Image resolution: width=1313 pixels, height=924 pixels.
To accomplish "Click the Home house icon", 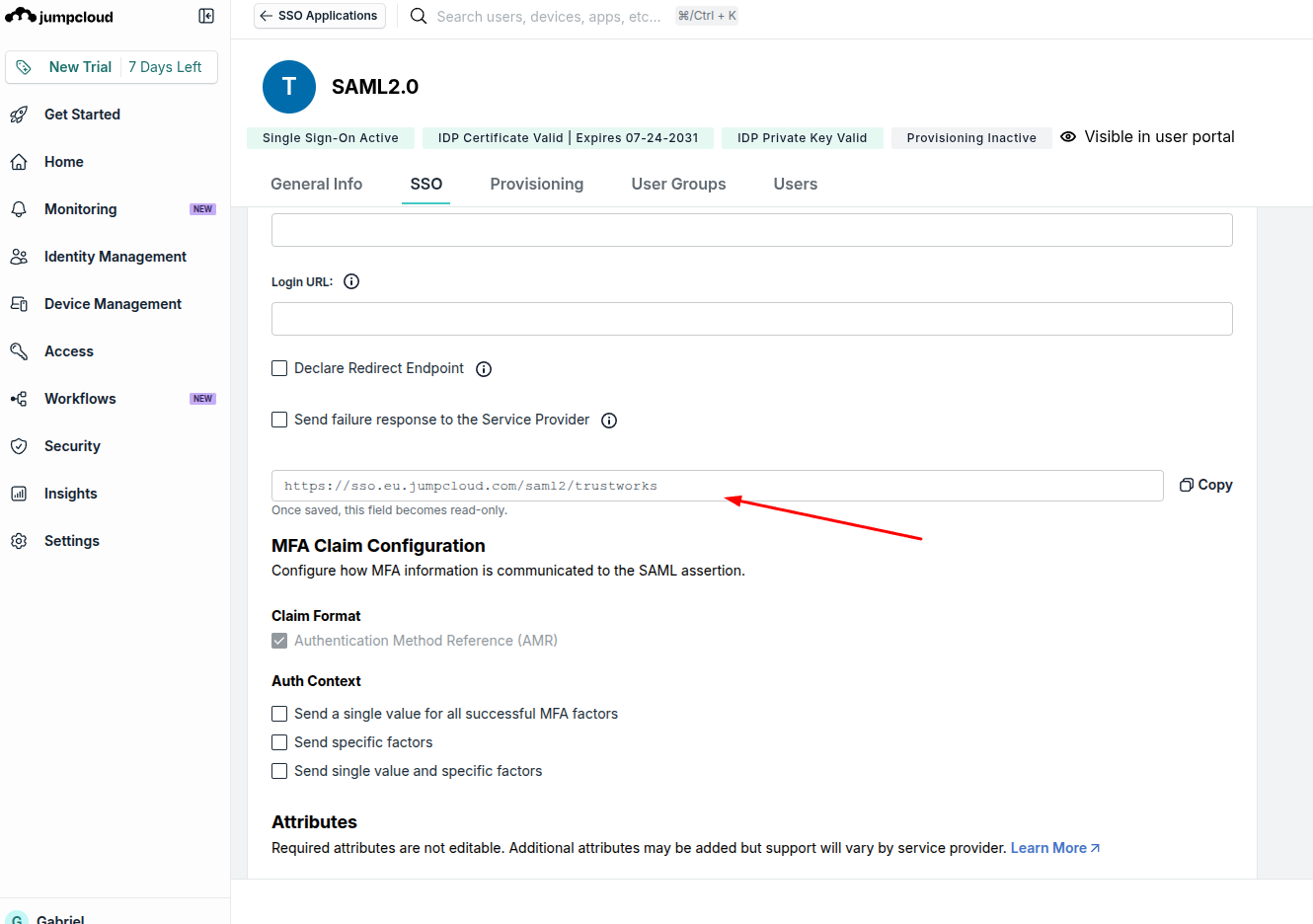I will click(19, 162).
